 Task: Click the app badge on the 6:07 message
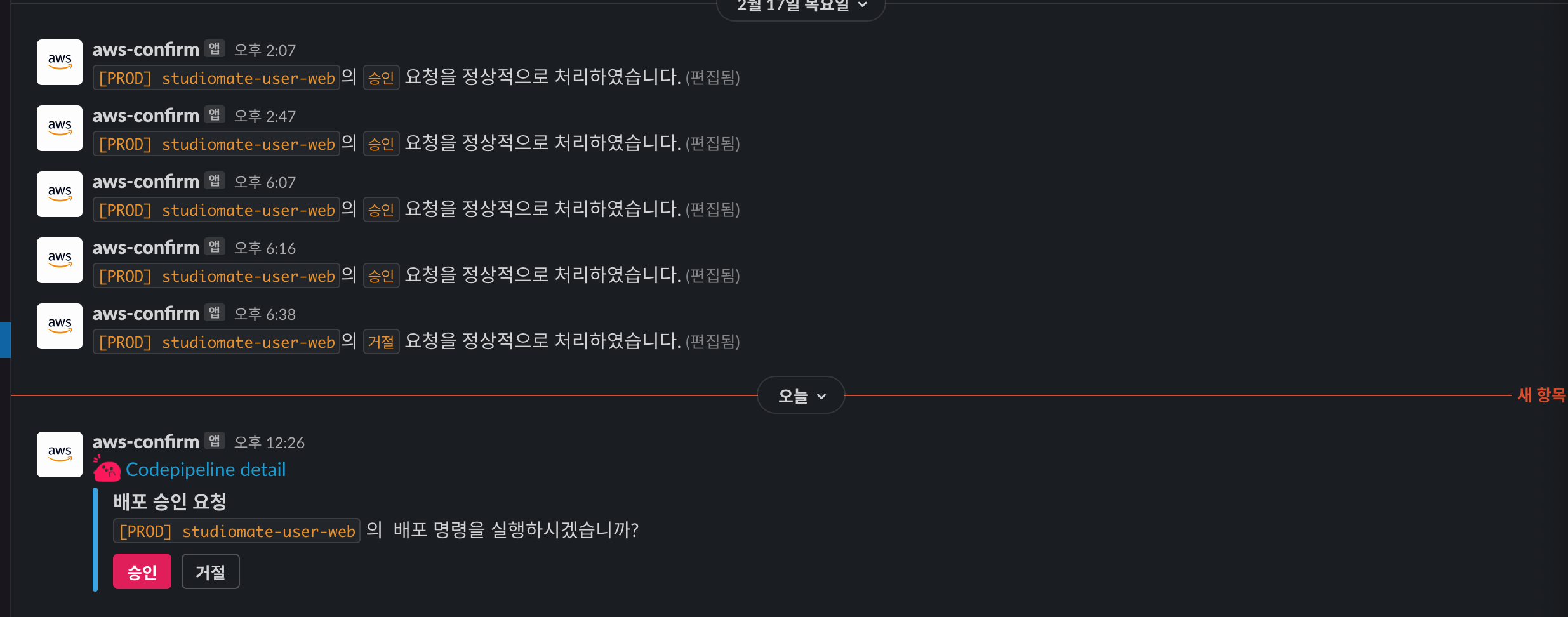tap(215, 180)
